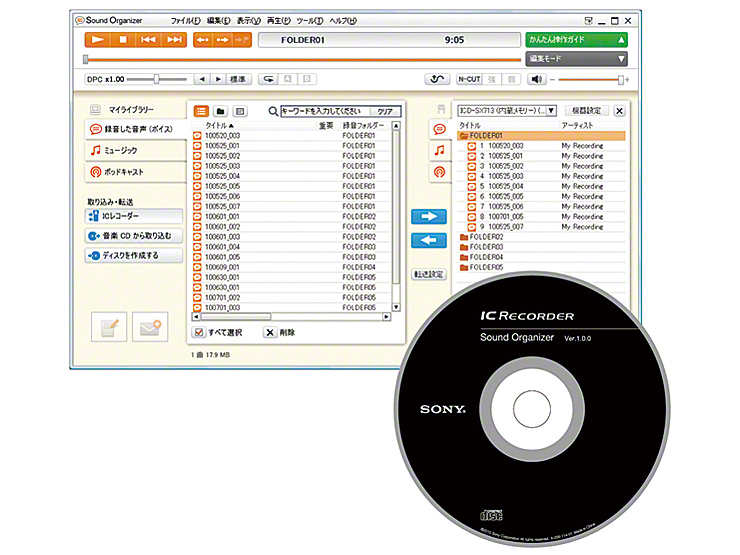Click the transfer-to-PC left arrow button
740x555 pixels.
coord(429,240)
